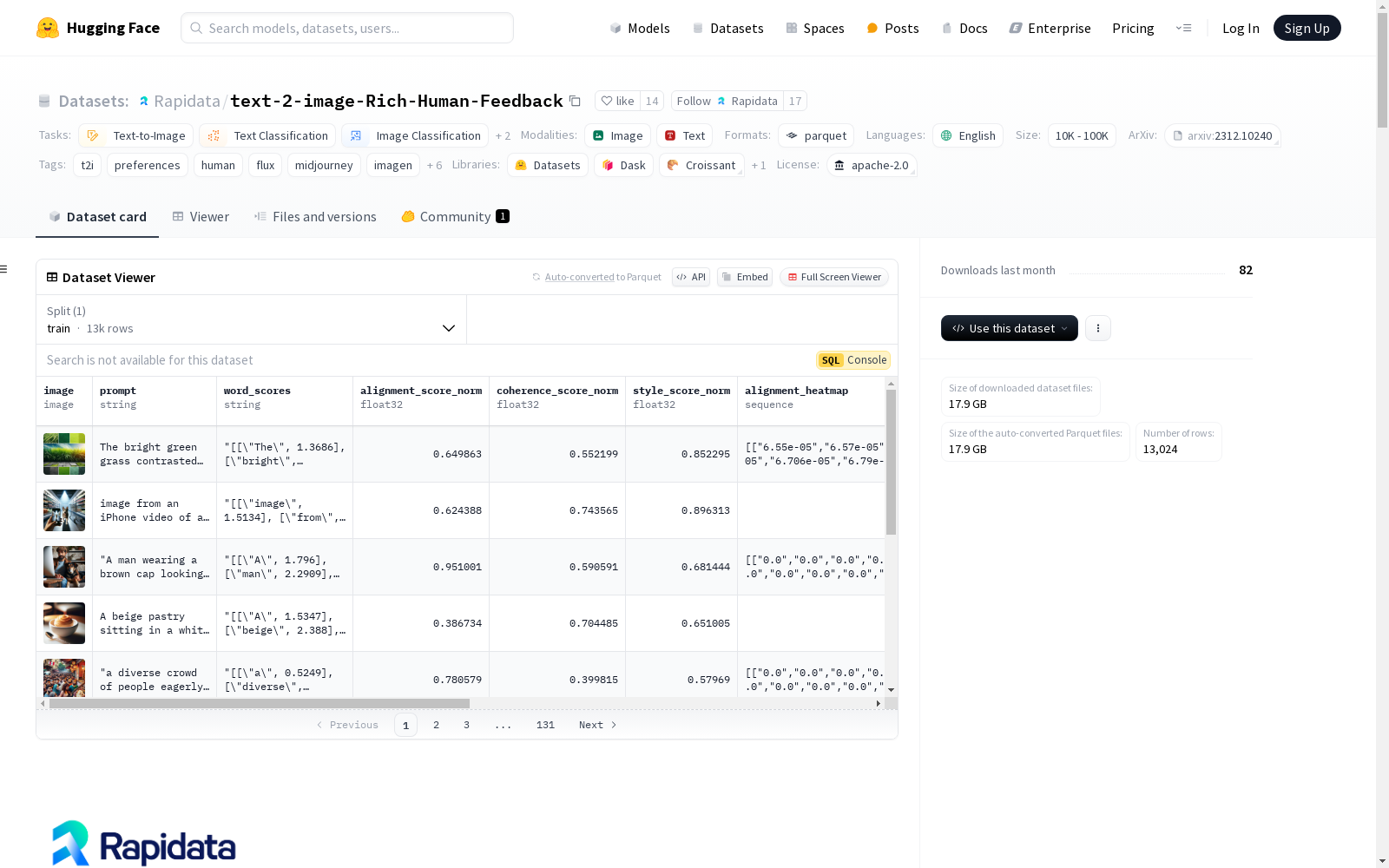
Task: Open the additional navigation menu icon
Action: click(1183, 28)
